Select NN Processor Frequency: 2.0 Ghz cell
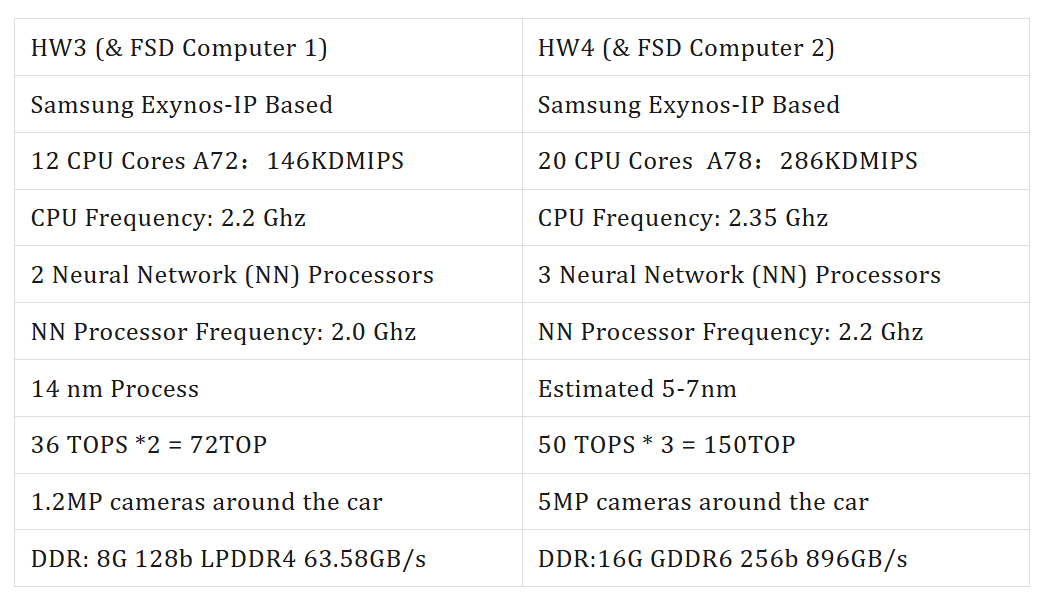1044x603 pixels. [x=268, y=331]
